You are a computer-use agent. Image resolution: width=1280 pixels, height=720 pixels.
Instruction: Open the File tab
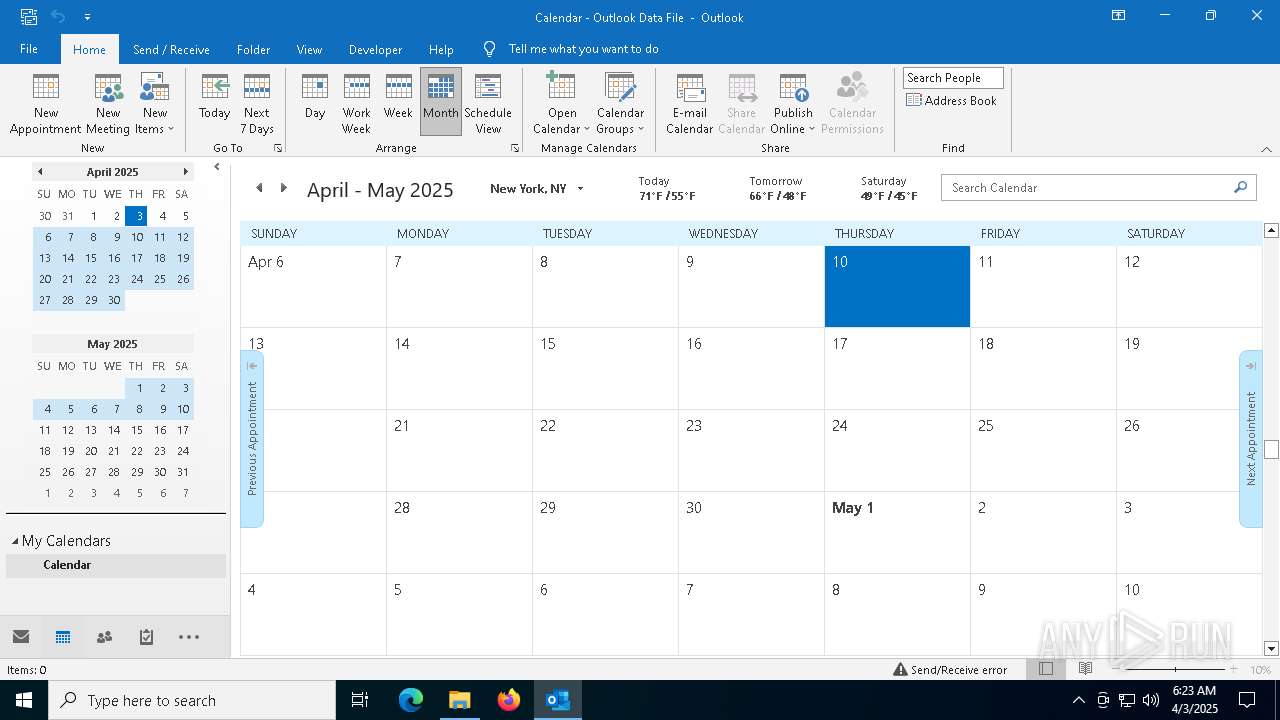click(29, 49)
